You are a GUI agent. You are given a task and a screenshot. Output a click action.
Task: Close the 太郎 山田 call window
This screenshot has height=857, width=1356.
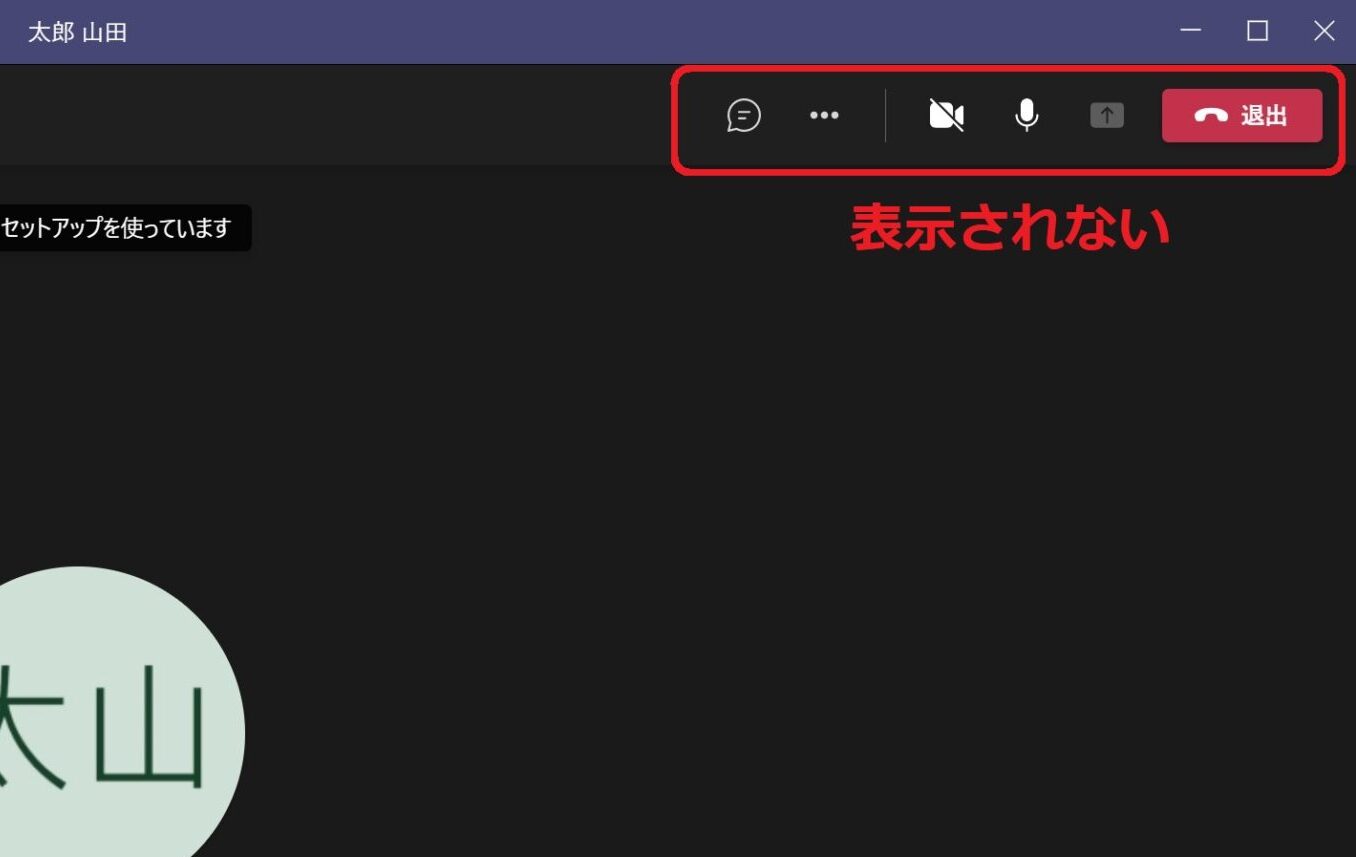(1324, 31)
